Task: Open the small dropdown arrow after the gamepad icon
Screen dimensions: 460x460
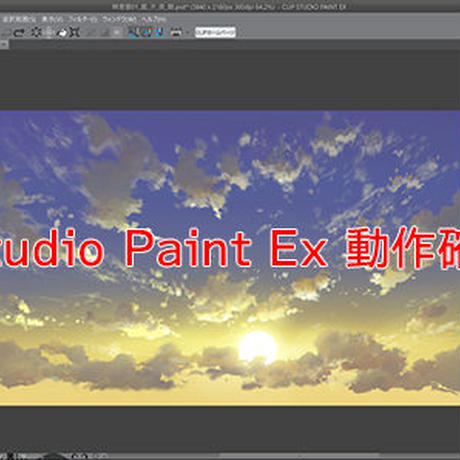Action: (x=187, y=32)
